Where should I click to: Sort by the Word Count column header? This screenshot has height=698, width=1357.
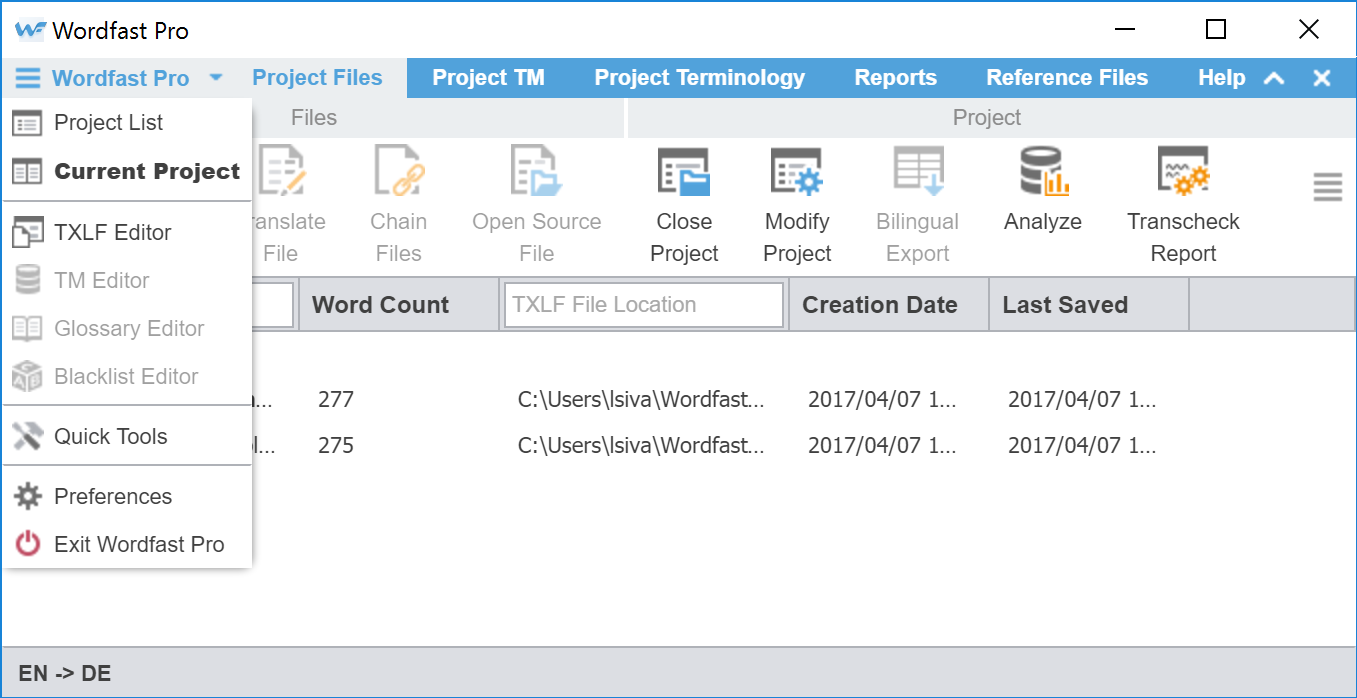coord(380,305)
